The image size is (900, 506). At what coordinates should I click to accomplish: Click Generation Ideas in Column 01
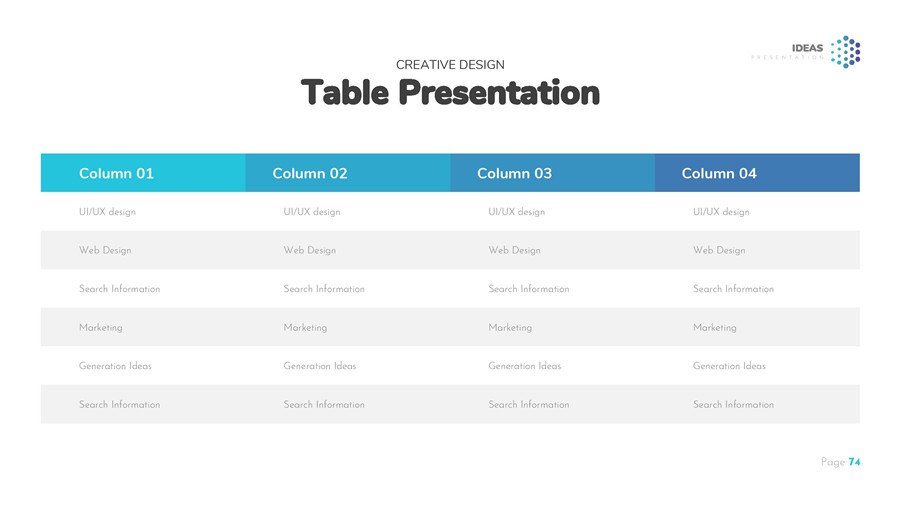click(x=115, y=366)
